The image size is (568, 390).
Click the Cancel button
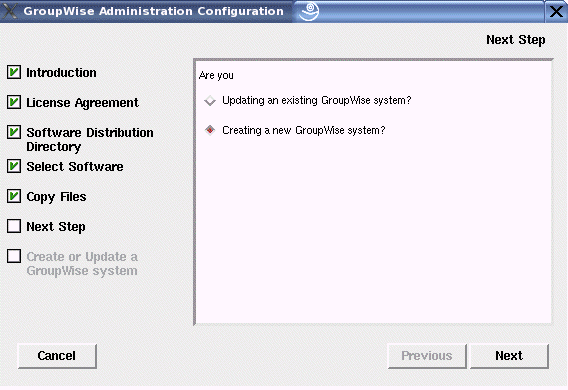(x=57, y=356)
